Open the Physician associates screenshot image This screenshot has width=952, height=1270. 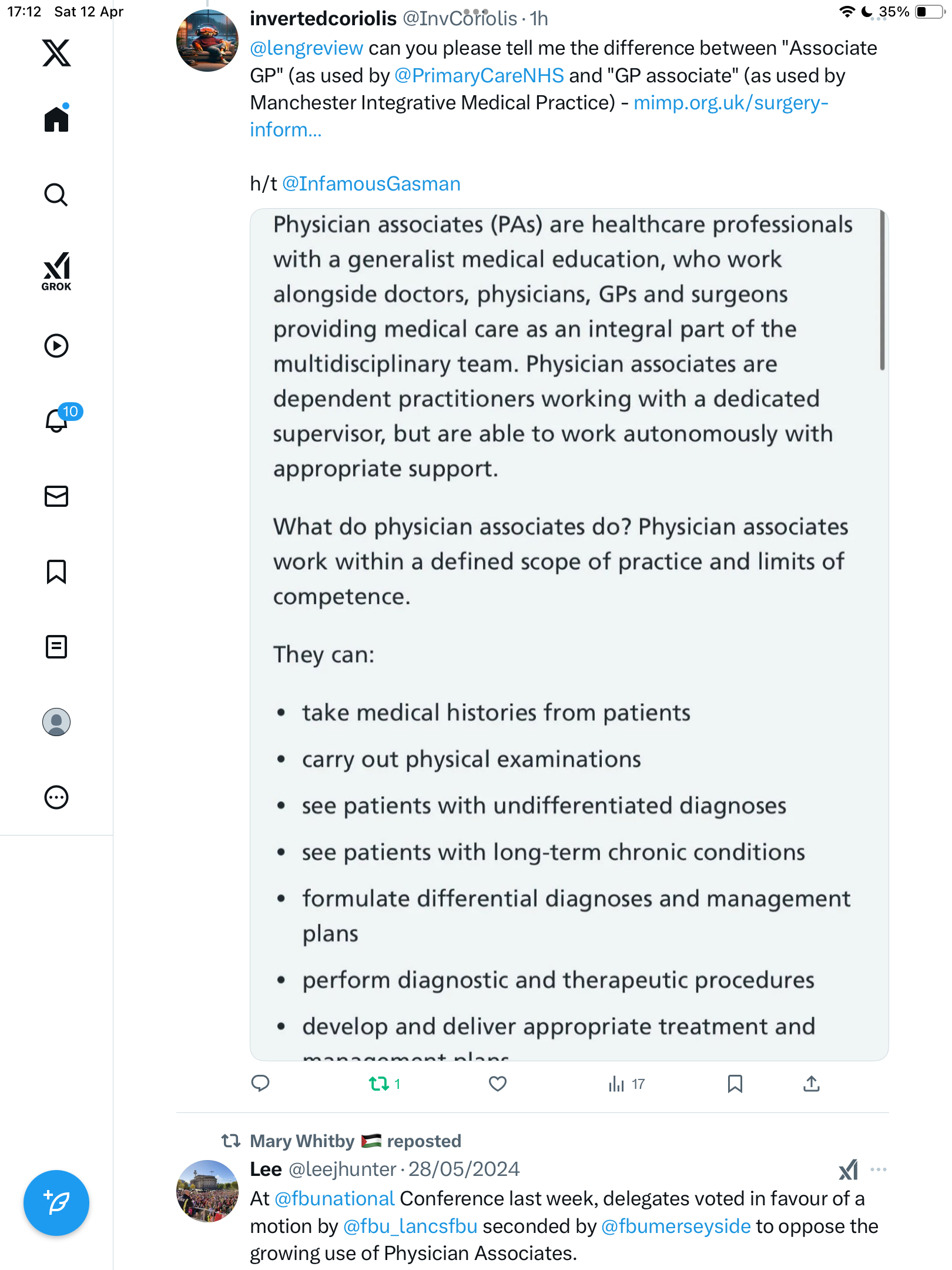(569, 634)
